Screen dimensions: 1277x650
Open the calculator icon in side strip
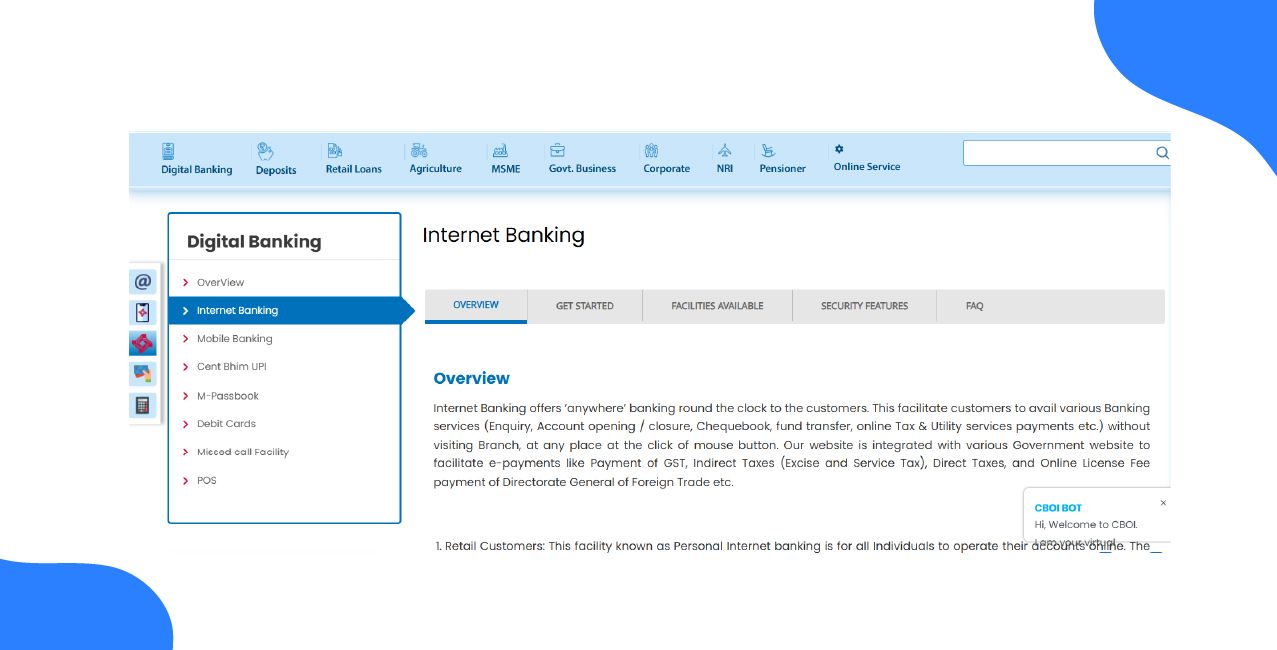point(143,405)
